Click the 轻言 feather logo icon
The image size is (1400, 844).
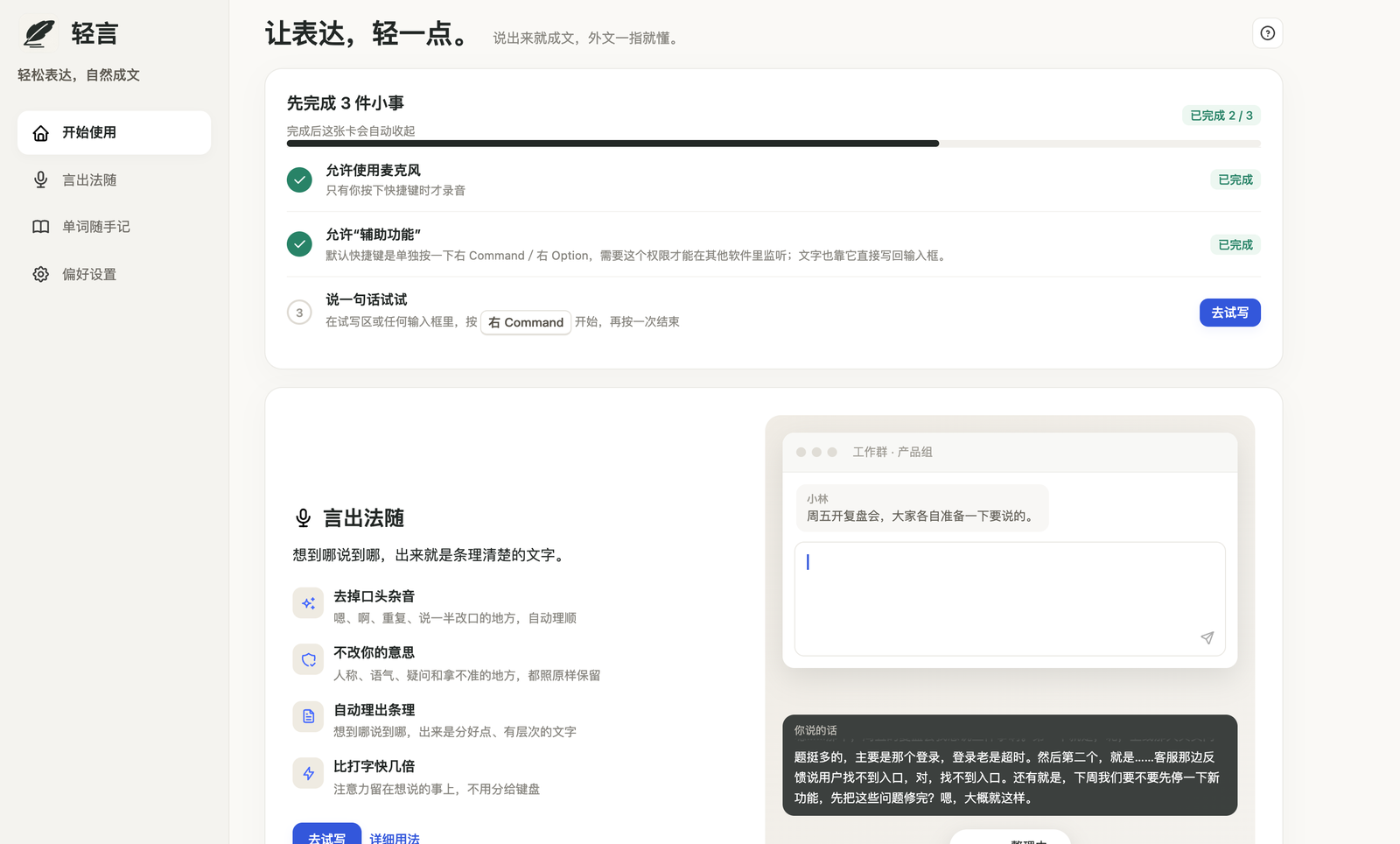tap(39, 33)
